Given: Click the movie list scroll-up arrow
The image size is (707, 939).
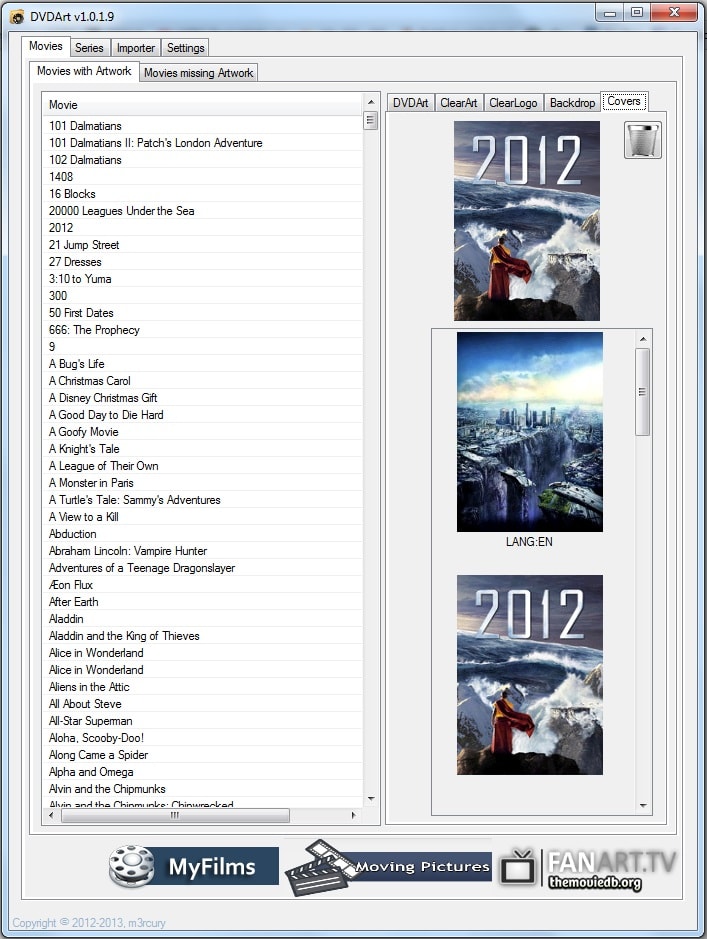Looking at the screenshot, I should coord(371,102).
